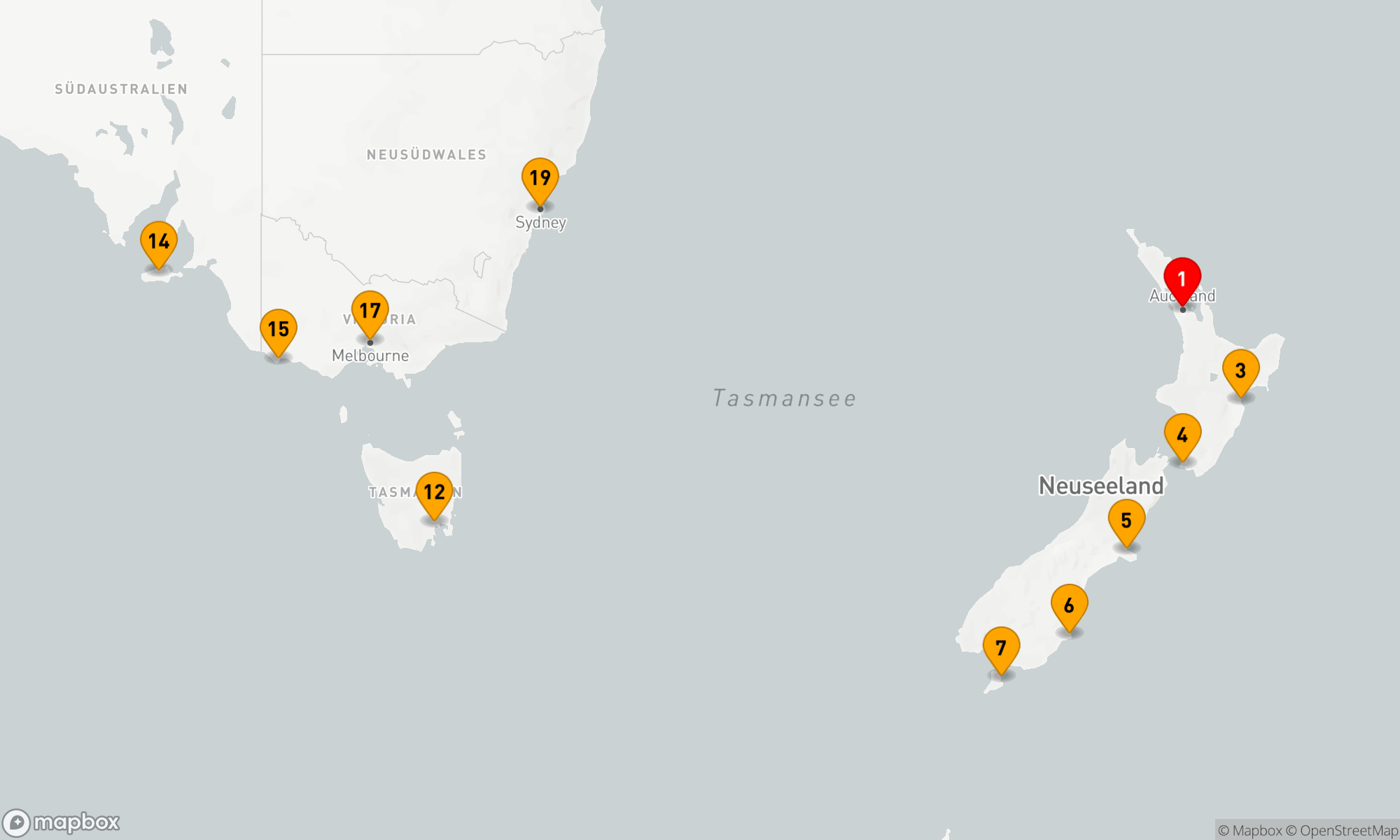The image size is (1400, 840).
Task: Click the Neuseeland country label
Action: pyautogui.click(x=1100, y=486)
